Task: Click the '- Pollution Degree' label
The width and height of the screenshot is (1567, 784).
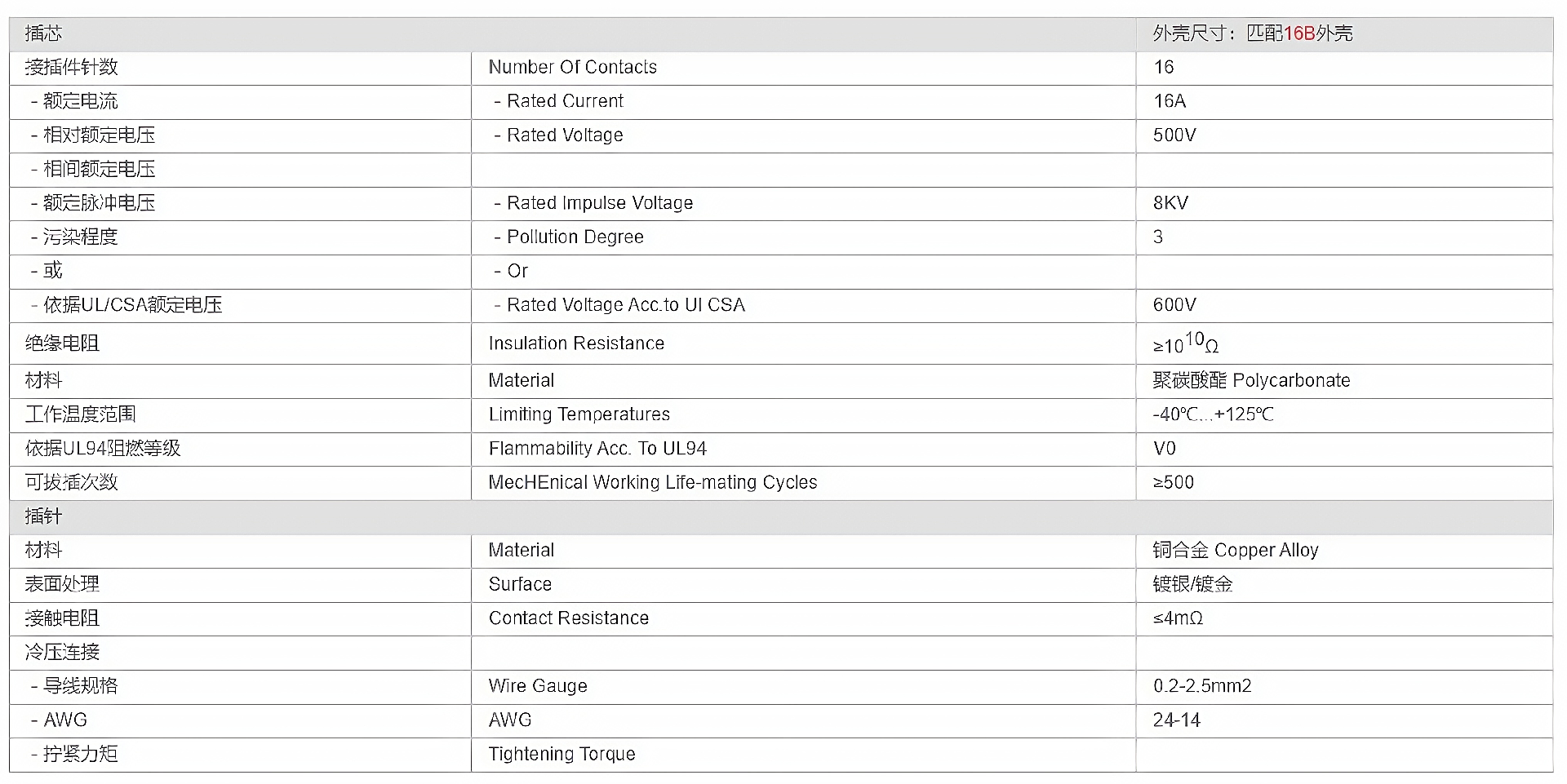Action: coord(569,237)
